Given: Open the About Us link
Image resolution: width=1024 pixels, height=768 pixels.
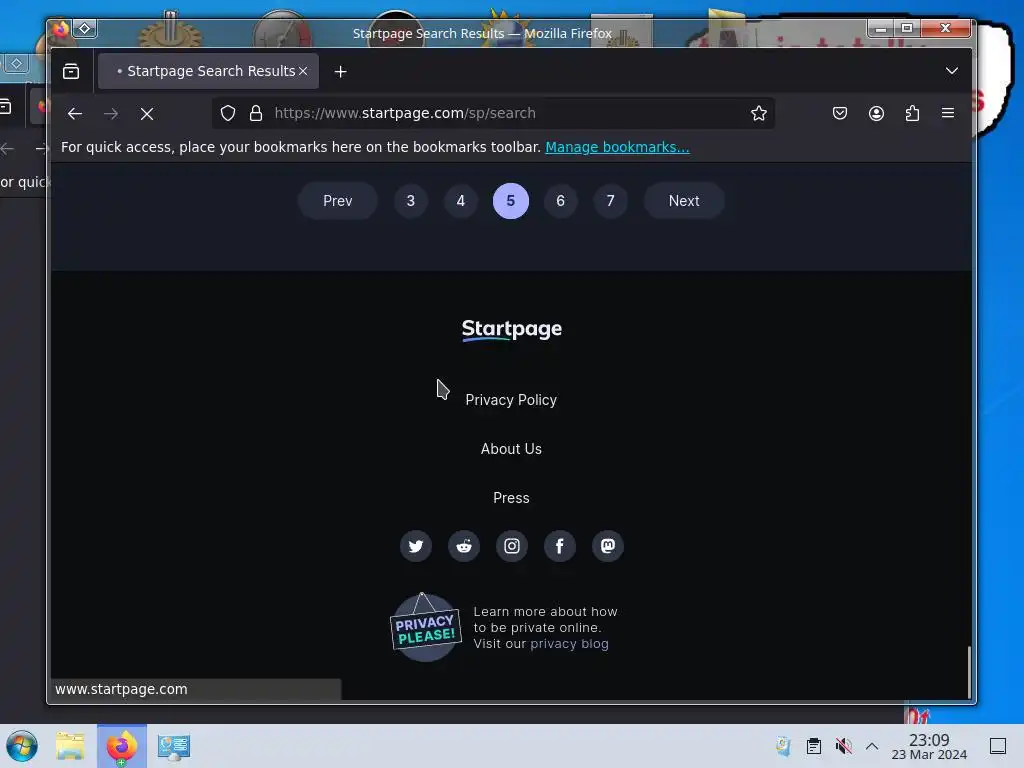Looking at the screenshot, I should coord(511,449).
